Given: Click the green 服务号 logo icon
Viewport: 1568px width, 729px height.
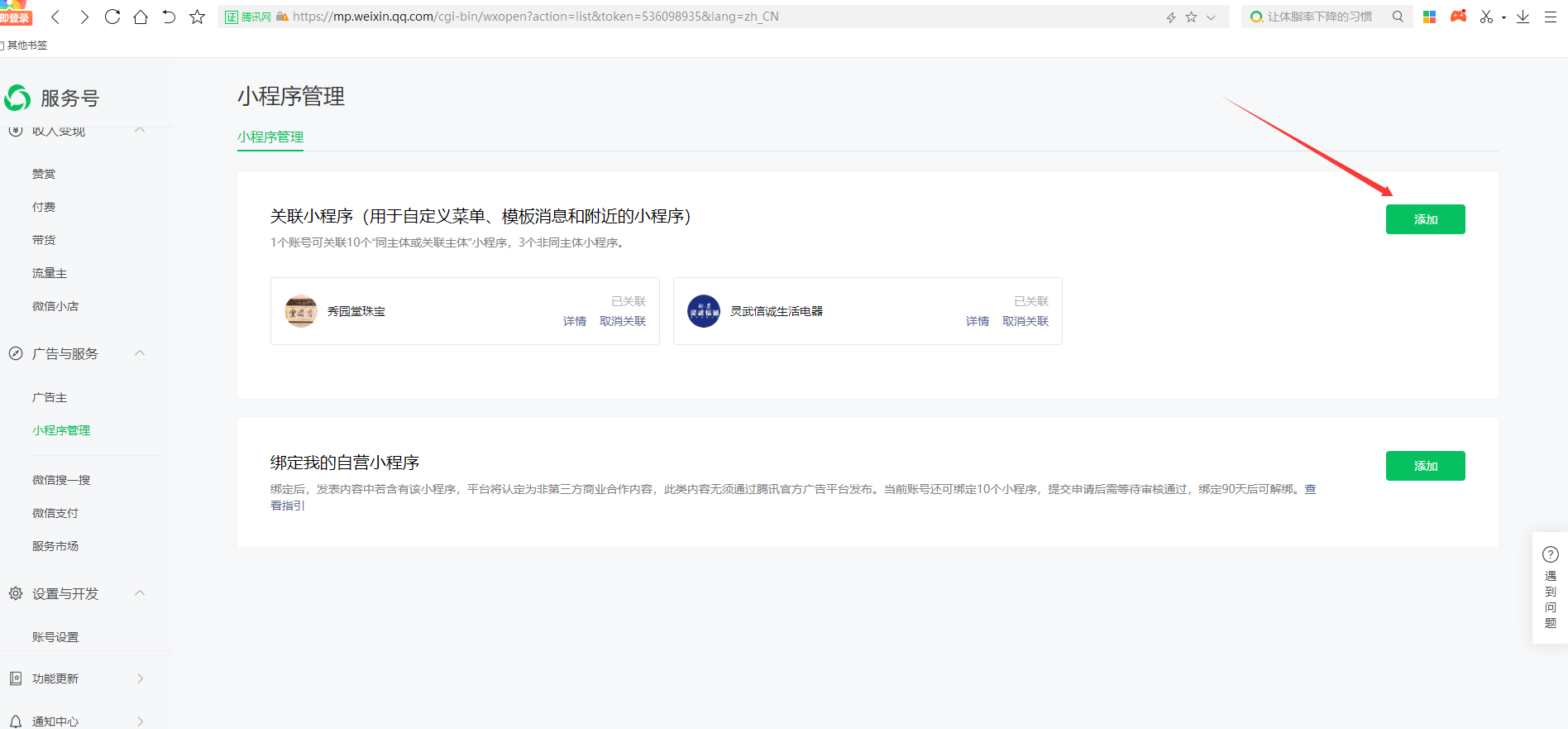Looking at the screenshot, I should click(x=17, y=98).
